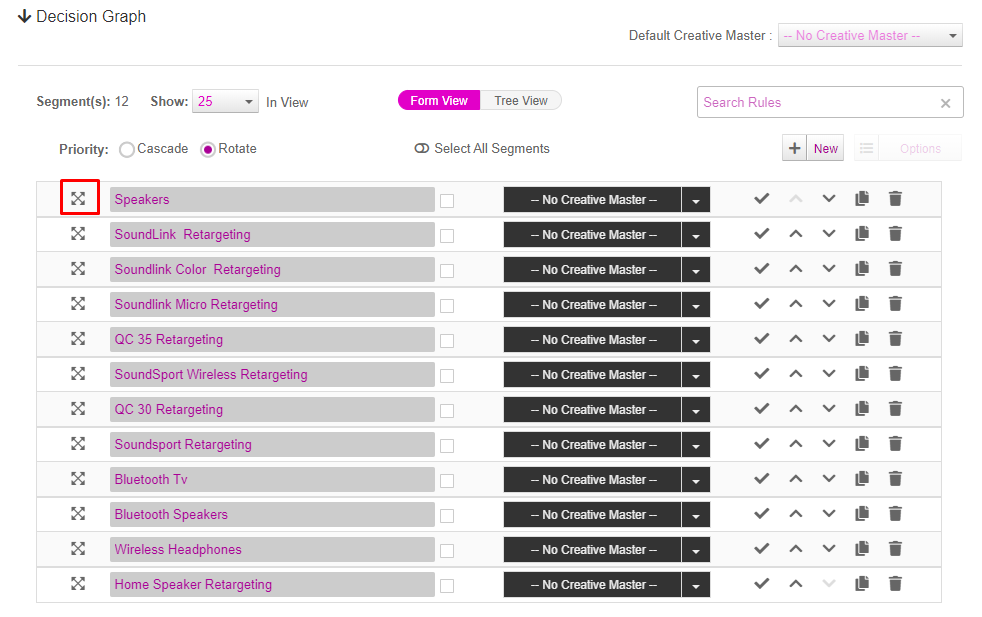Switch to Tree View

pyautogui.click(x=521, y=101)
